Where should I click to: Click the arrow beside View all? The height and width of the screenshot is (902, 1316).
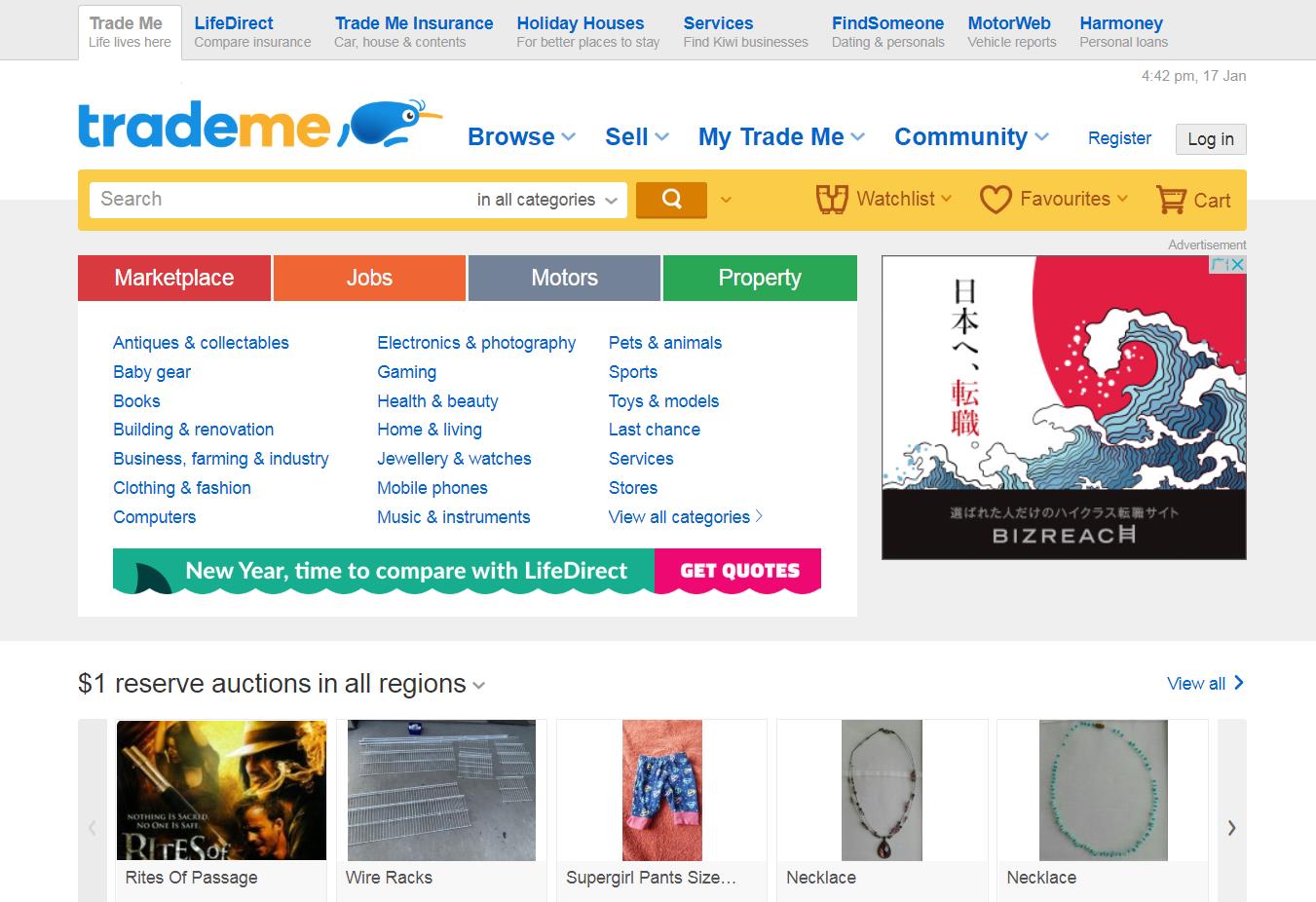pos(1238,683)
